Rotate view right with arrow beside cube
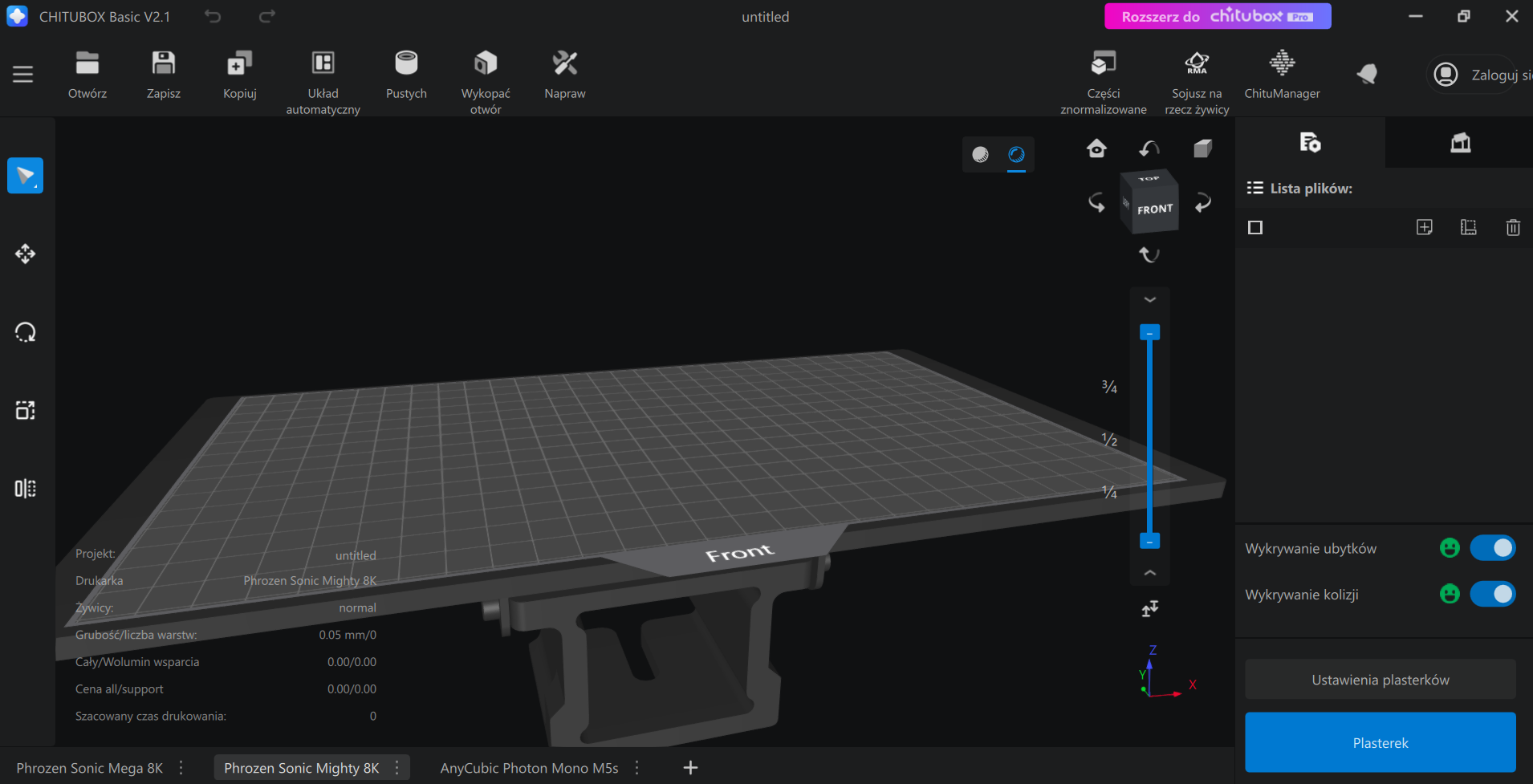Image resolution: width=1533 pixels, height=784 pixels. [x=1202, y=202]
